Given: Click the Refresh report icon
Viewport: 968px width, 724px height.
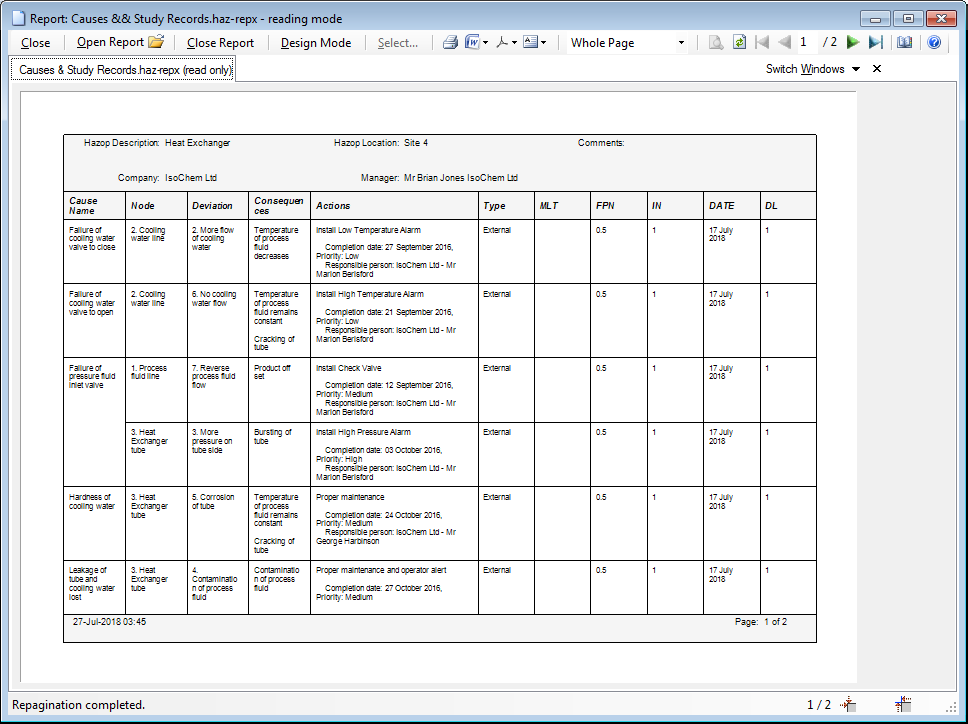Looking at the screenshot, I should click(739, 43).
